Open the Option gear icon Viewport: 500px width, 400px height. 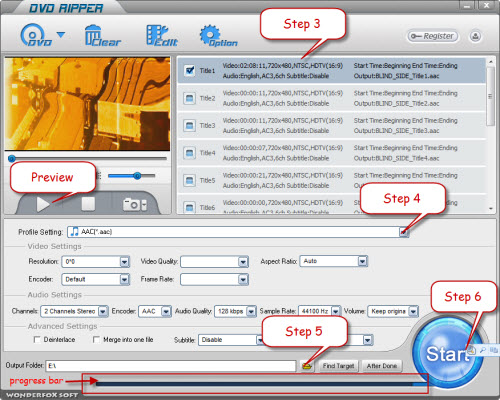(x=218, y=35)
